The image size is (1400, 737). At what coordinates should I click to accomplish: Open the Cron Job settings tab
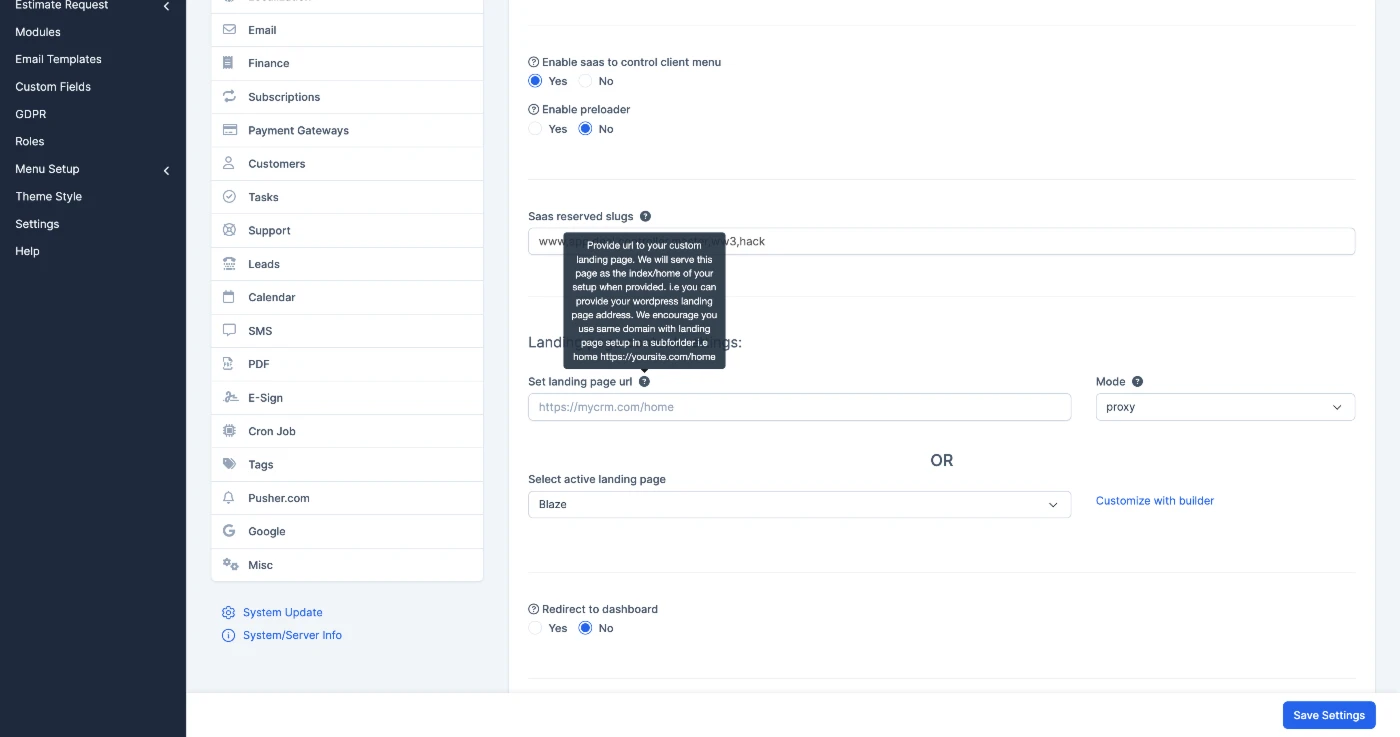click(347, 431)
